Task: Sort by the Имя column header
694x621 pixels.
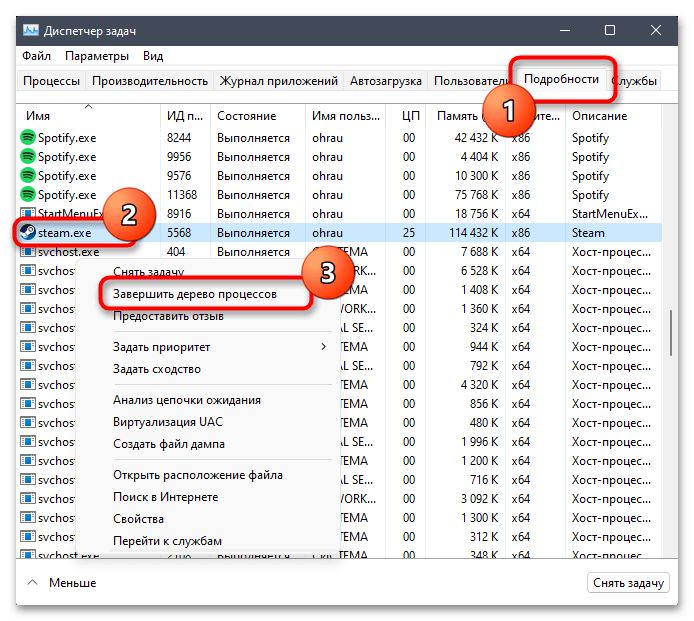Action: point(89,116)
